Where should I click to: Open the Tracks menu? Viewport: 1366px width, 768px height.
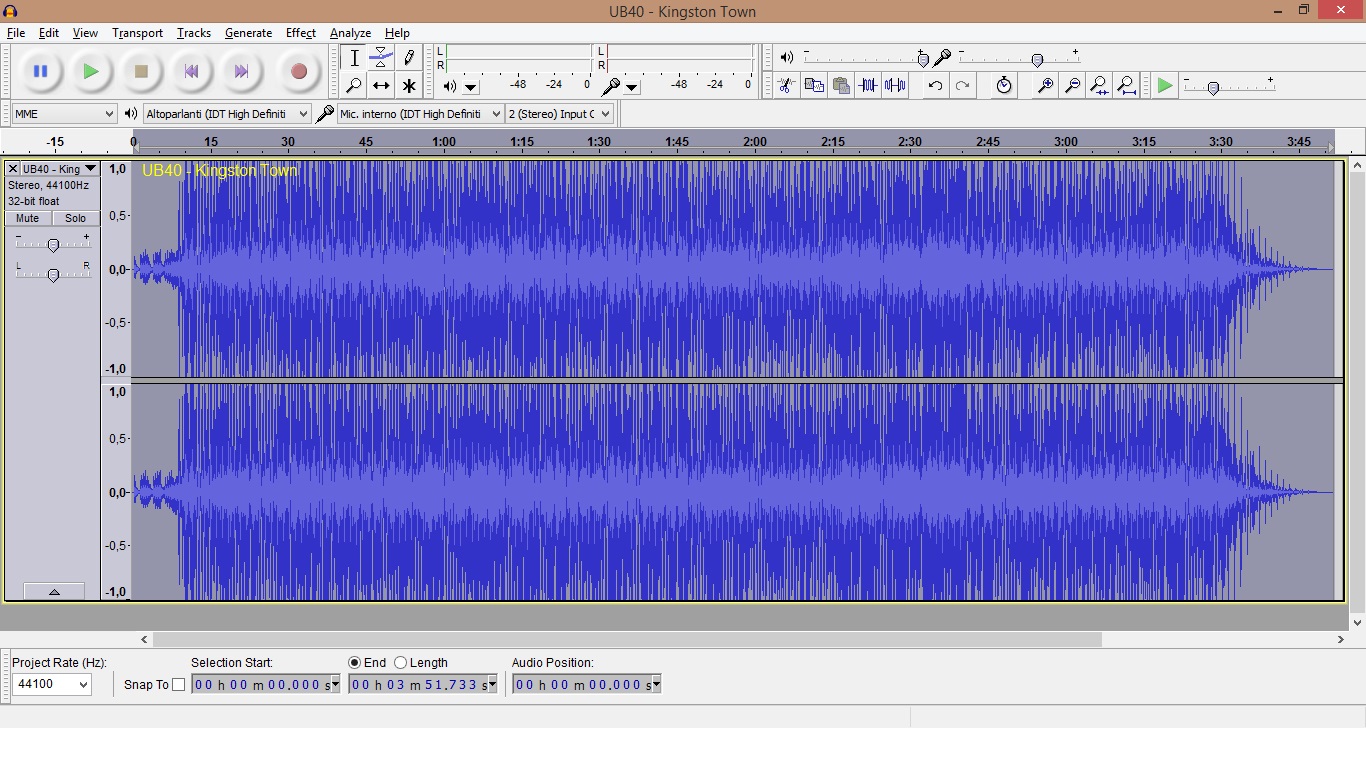[193, 33]
